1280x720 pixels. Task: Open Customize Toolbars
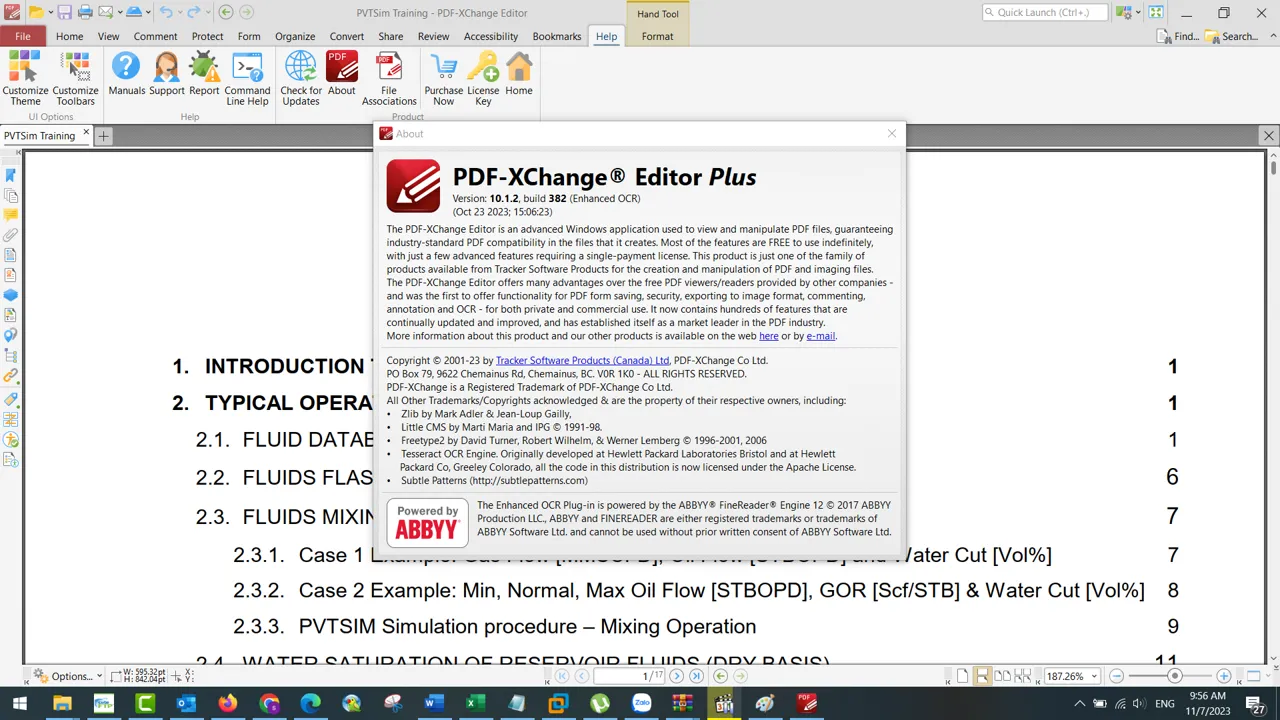coord(75,79)
